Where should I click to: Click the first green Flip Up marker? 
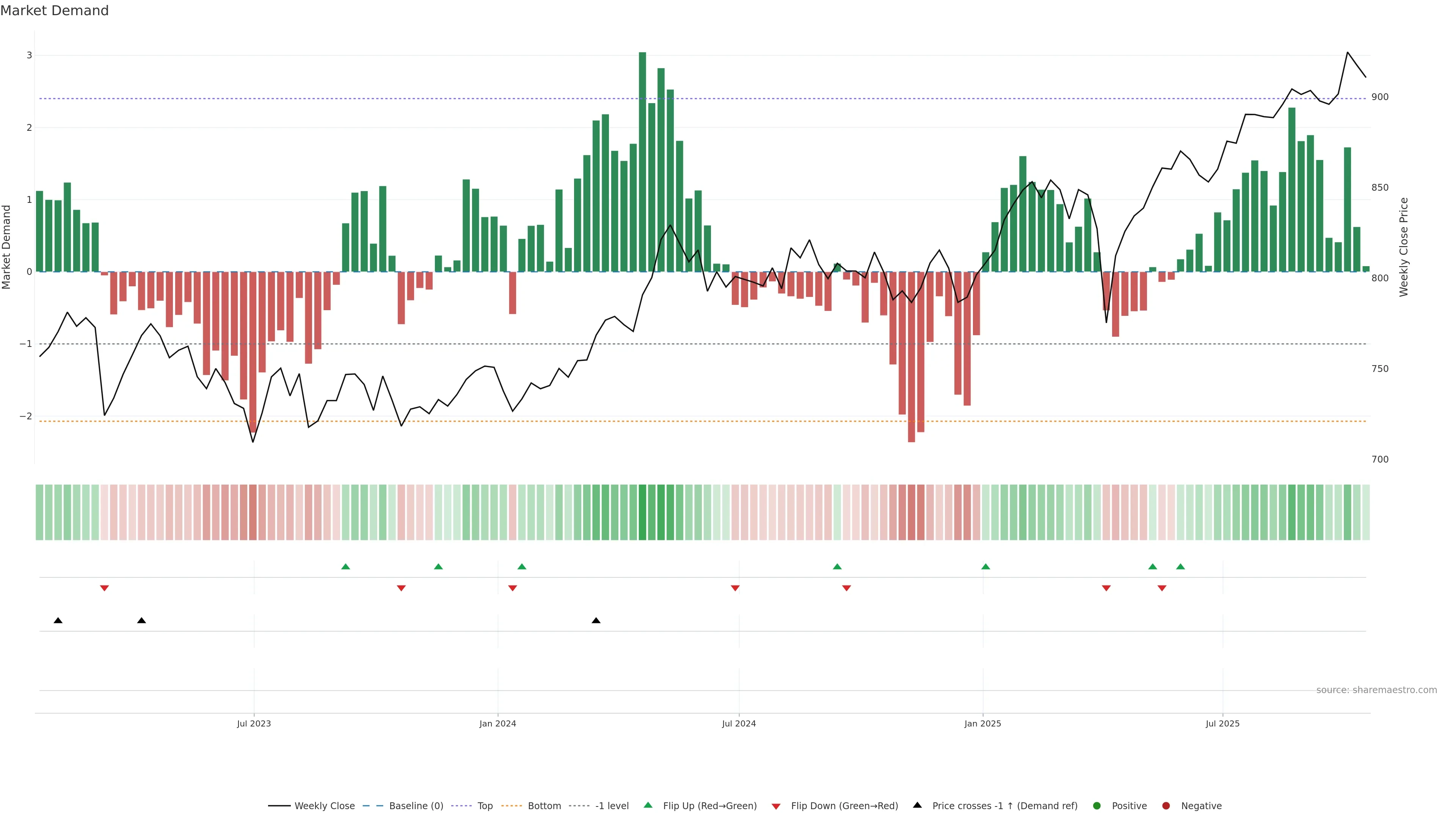tap(345, 567)
